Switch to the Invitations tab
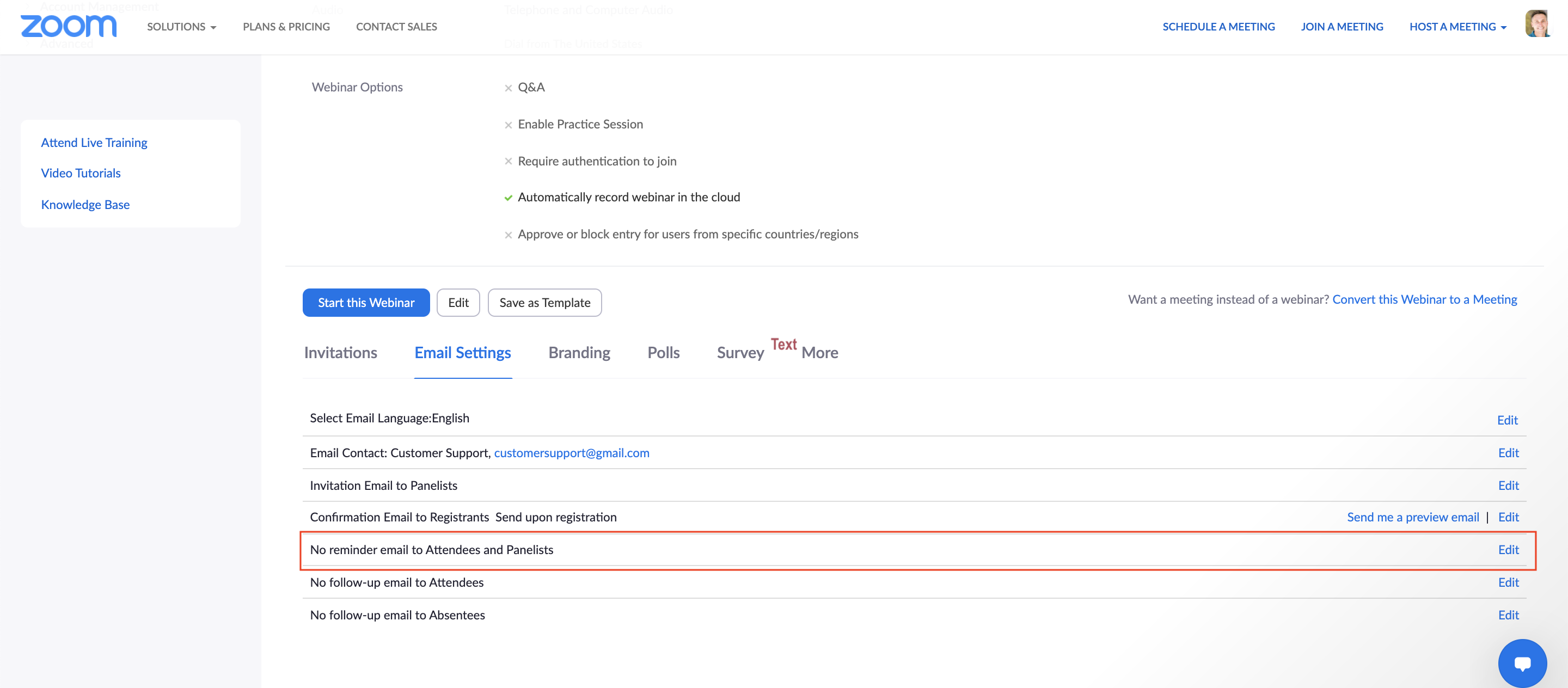 [x=340, y=353]
